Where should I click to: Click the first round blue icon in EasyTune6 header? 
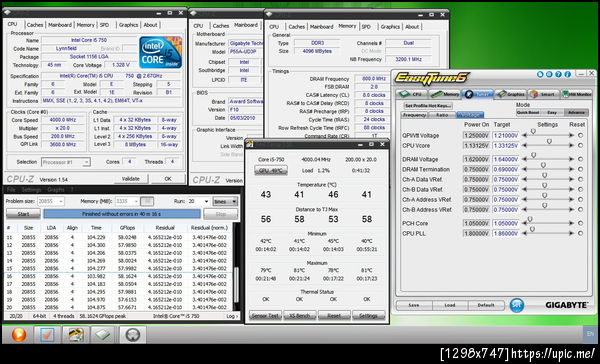[x=540, y=74]
